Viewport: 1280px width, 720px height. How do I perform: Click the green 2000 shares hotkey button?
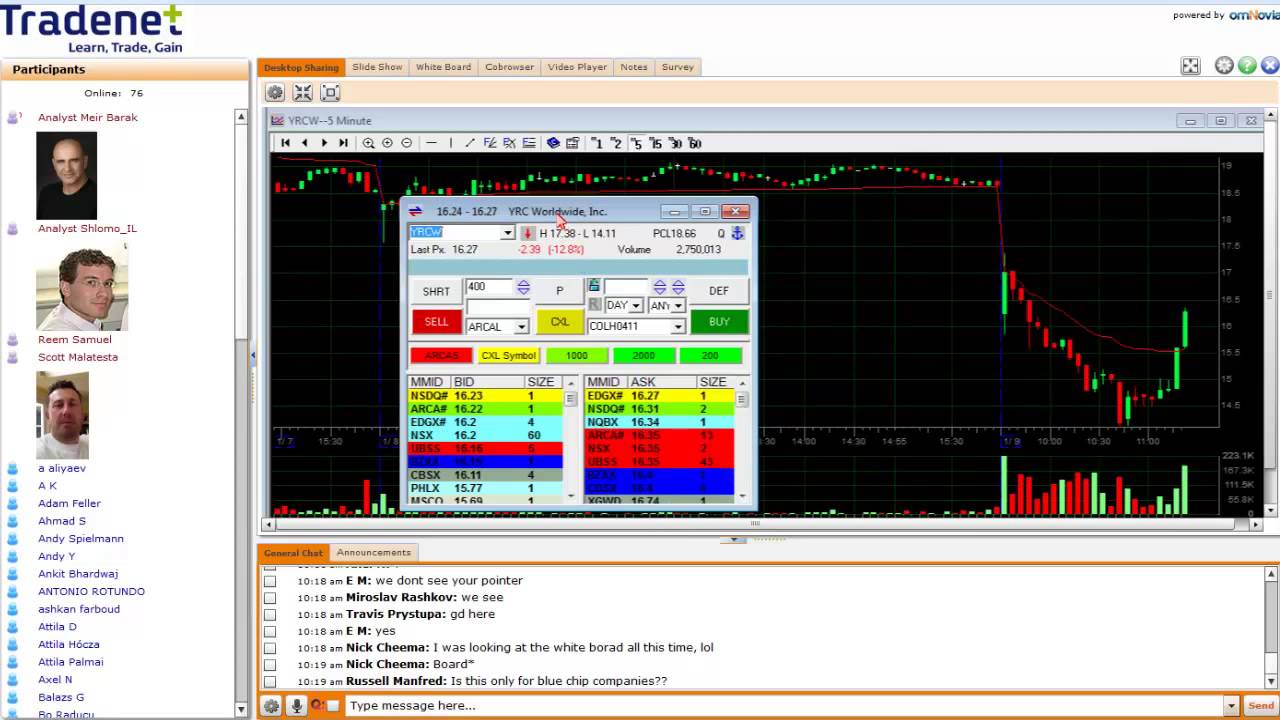click(643, 355)
